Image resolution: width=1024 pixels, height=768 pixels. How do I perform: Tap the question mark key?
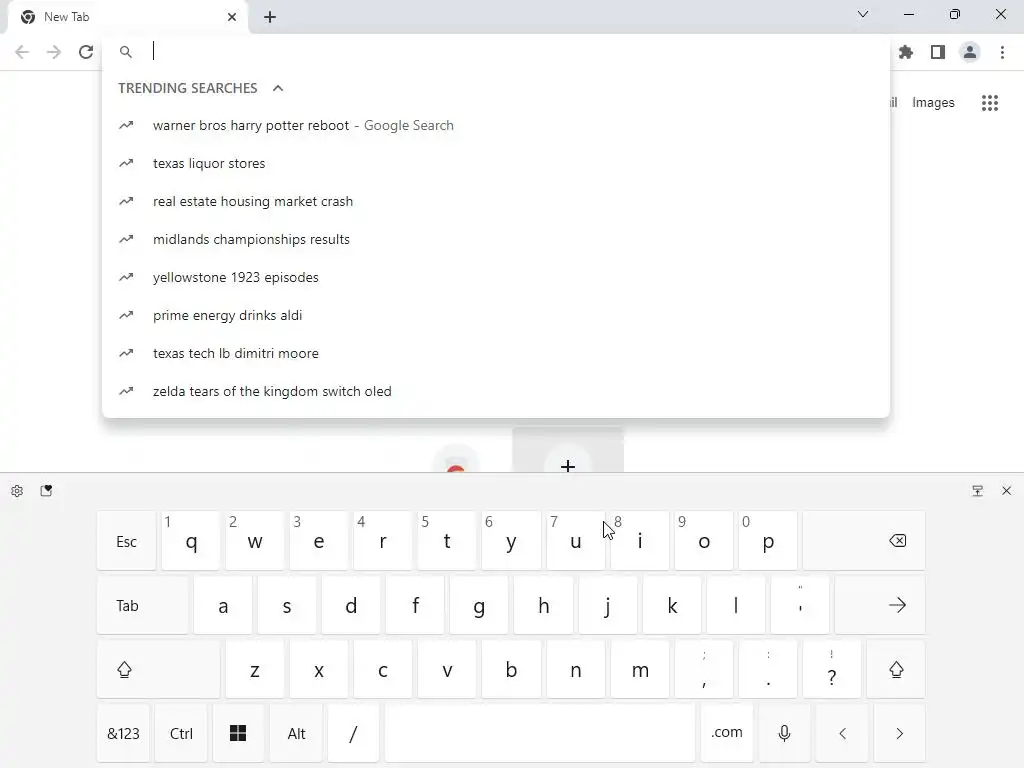click(831, 669)
